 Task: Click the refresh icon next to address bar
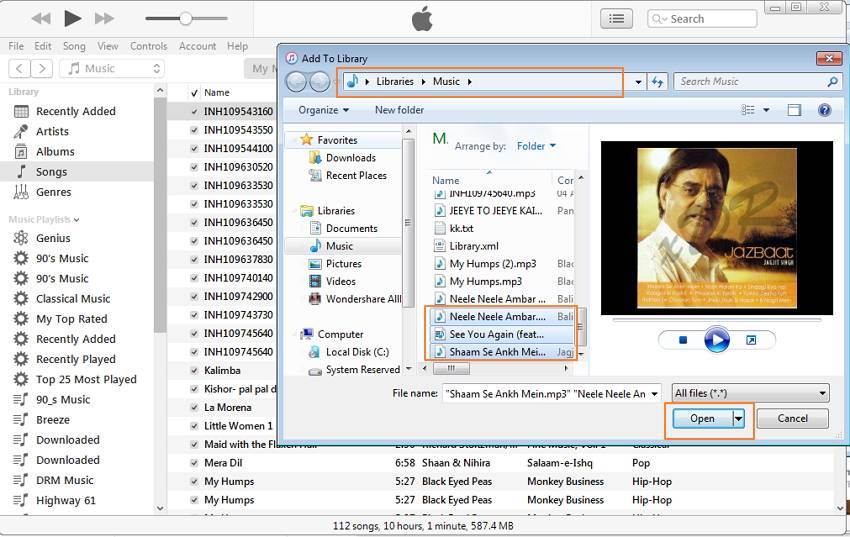(x=657, y=82)
